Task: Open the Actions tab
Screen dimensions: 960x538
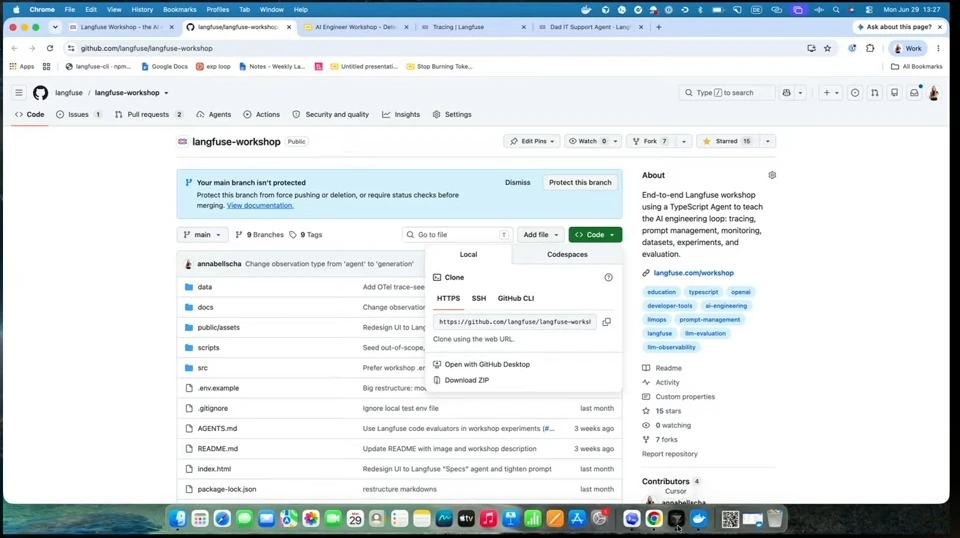Action: click(x=261, y=114)
